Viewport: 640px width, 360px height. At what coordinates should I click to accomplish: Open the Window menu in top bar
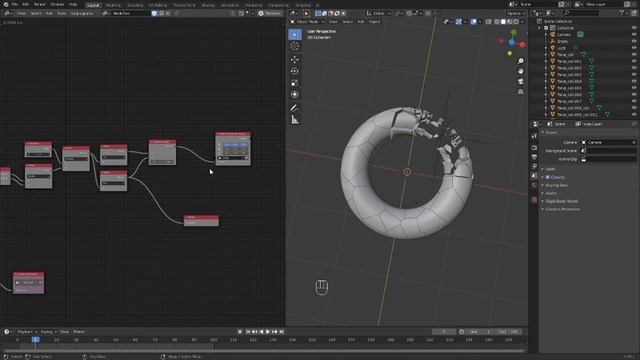tap(57, 4)
